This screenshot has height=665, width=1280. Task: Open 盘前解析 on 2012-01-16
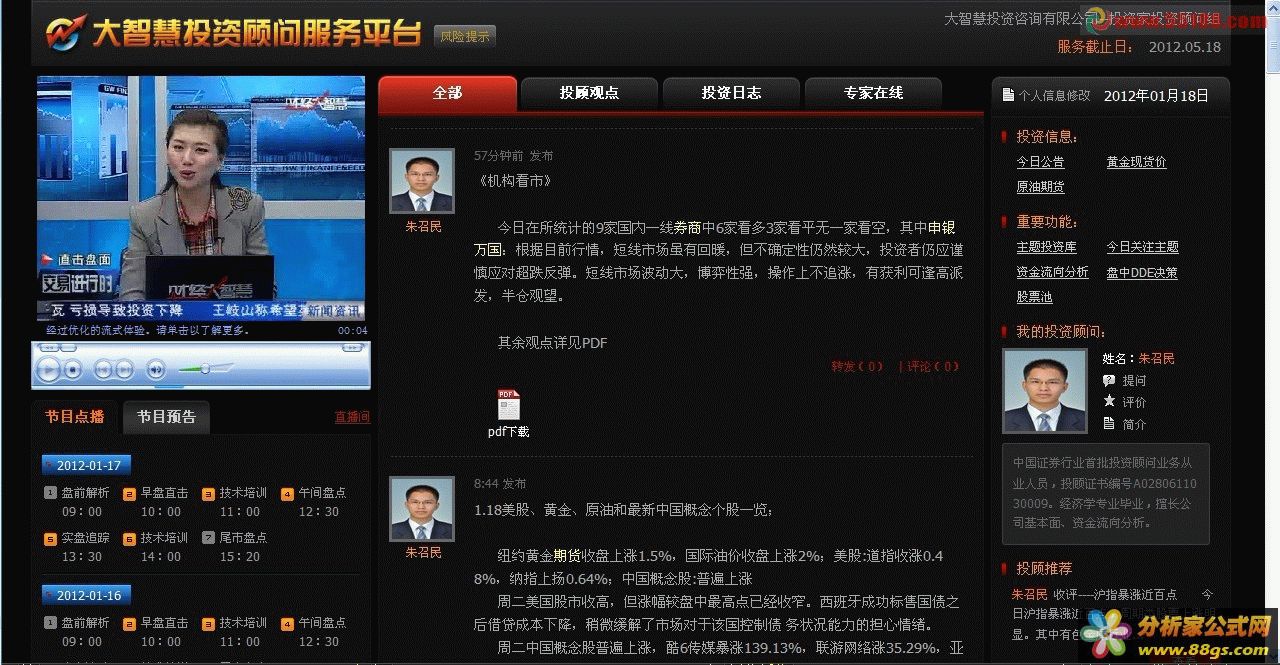77,632
